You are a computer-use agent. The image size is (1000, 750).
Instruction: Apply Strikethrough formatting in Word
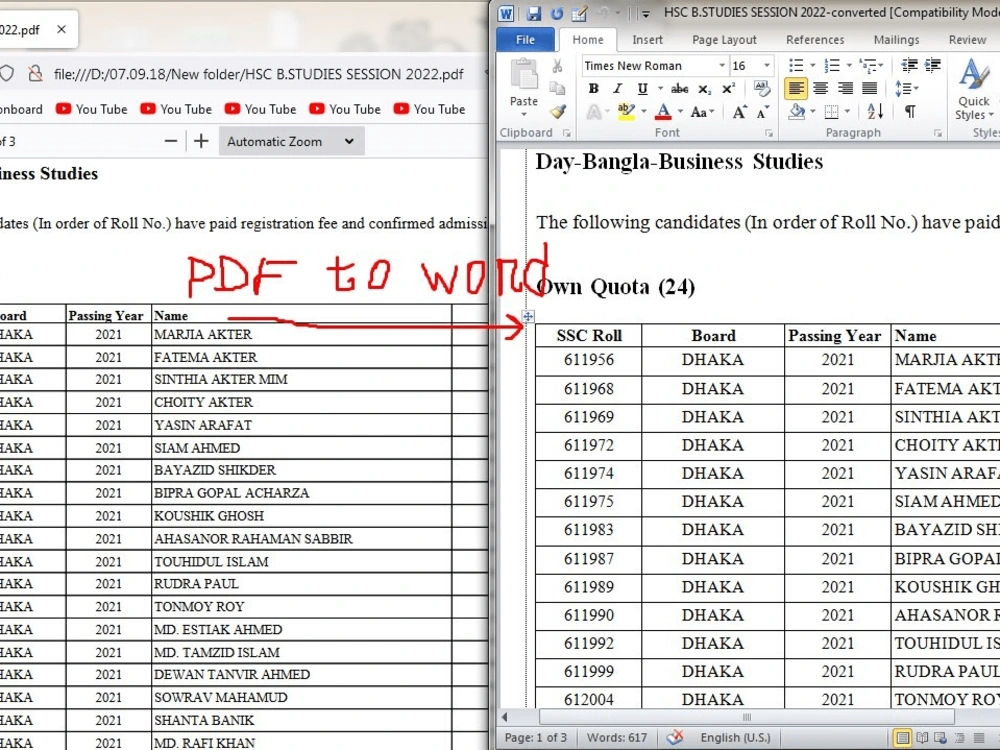(680, 89)
